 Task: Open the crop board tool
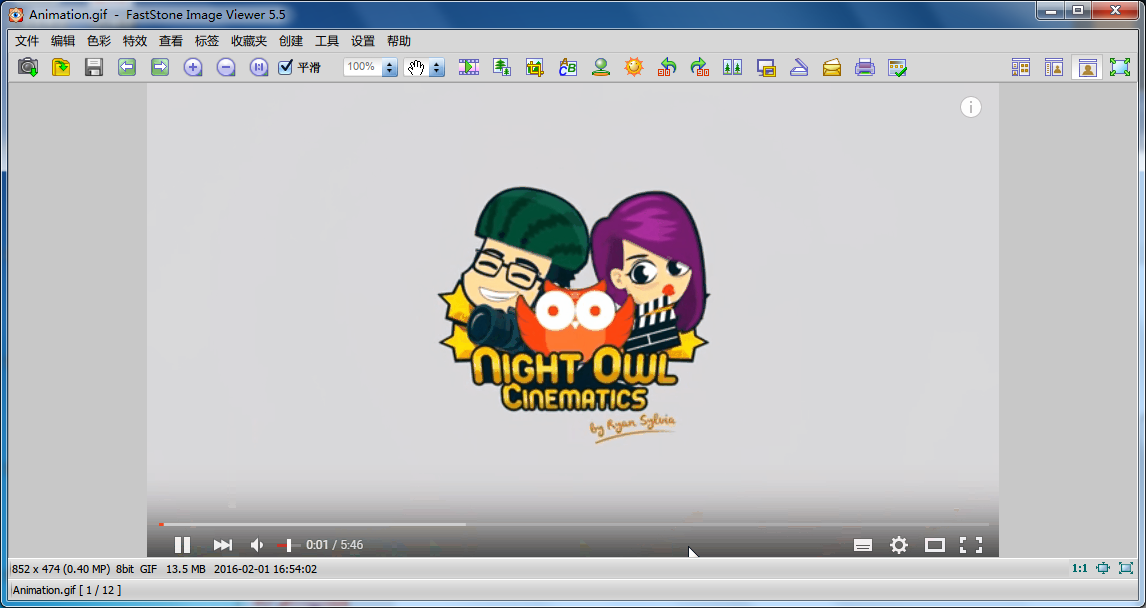point(535,67)
